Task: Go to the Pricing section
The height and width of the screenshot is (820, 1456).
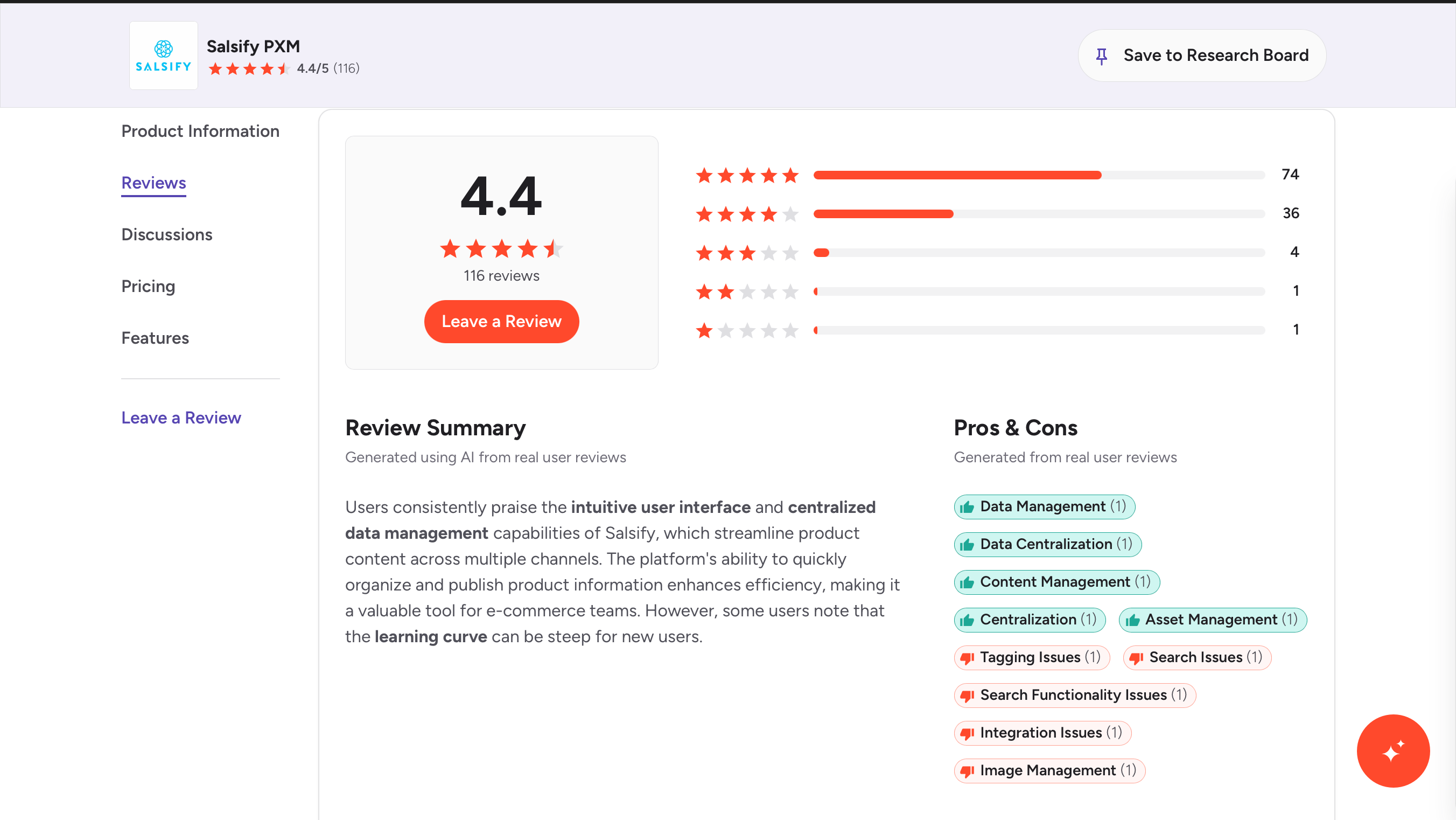Action: (x=148, y=286)
